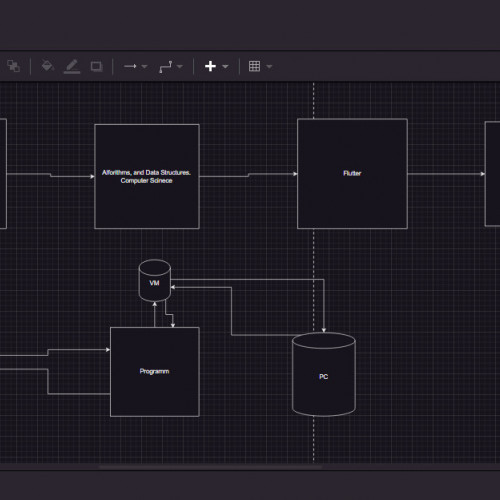Select the PC cylinder shape

[x=324, y=374]
